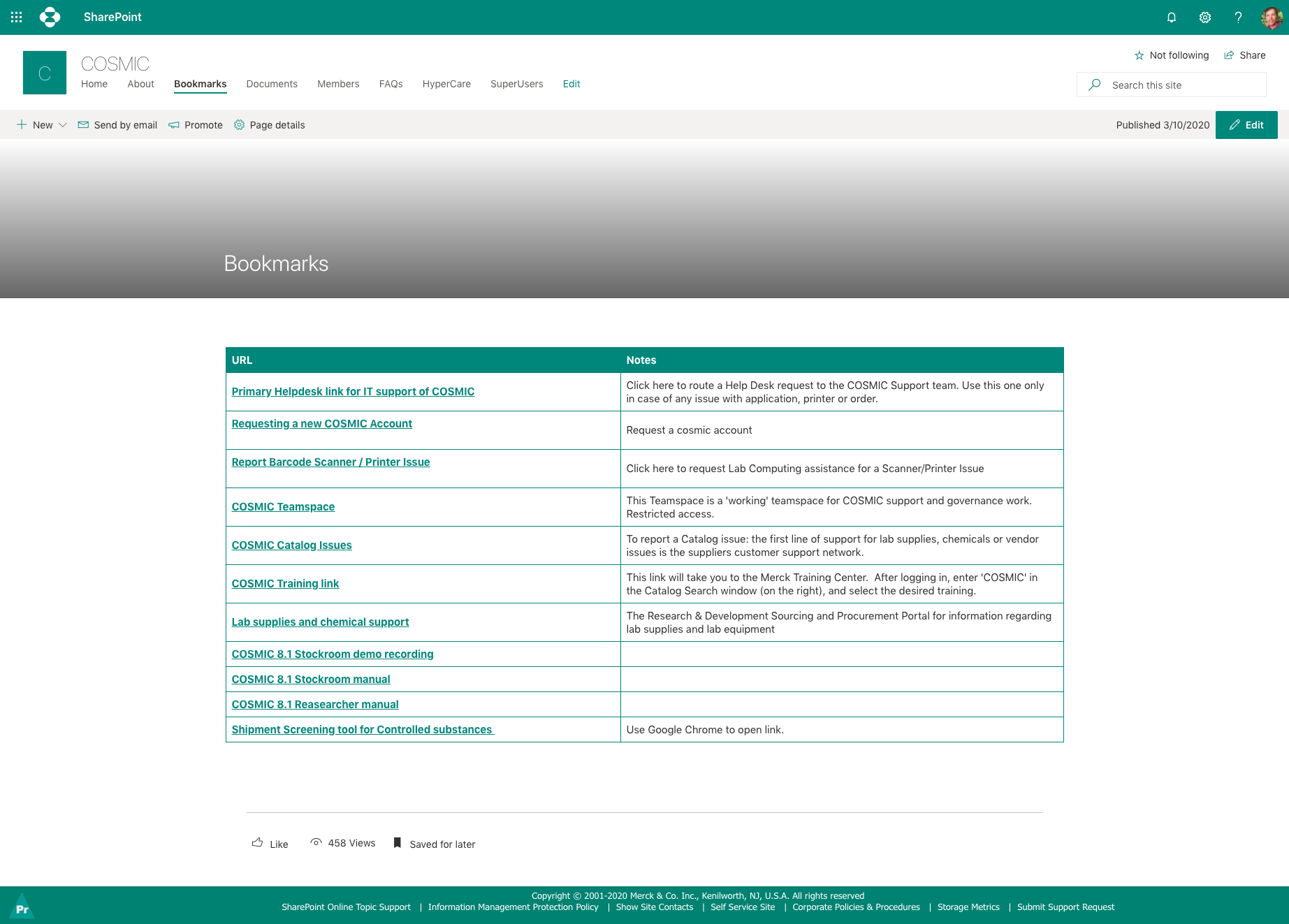1289x924 pixels.
Task: Open the HyperCare navigation tab
Action: pos(446,84)
